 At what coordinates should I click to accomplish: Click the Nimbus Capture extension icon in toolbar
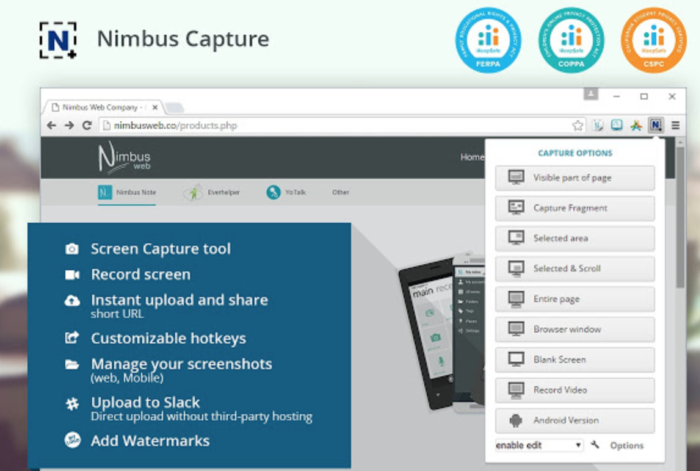tap(655, 125)
